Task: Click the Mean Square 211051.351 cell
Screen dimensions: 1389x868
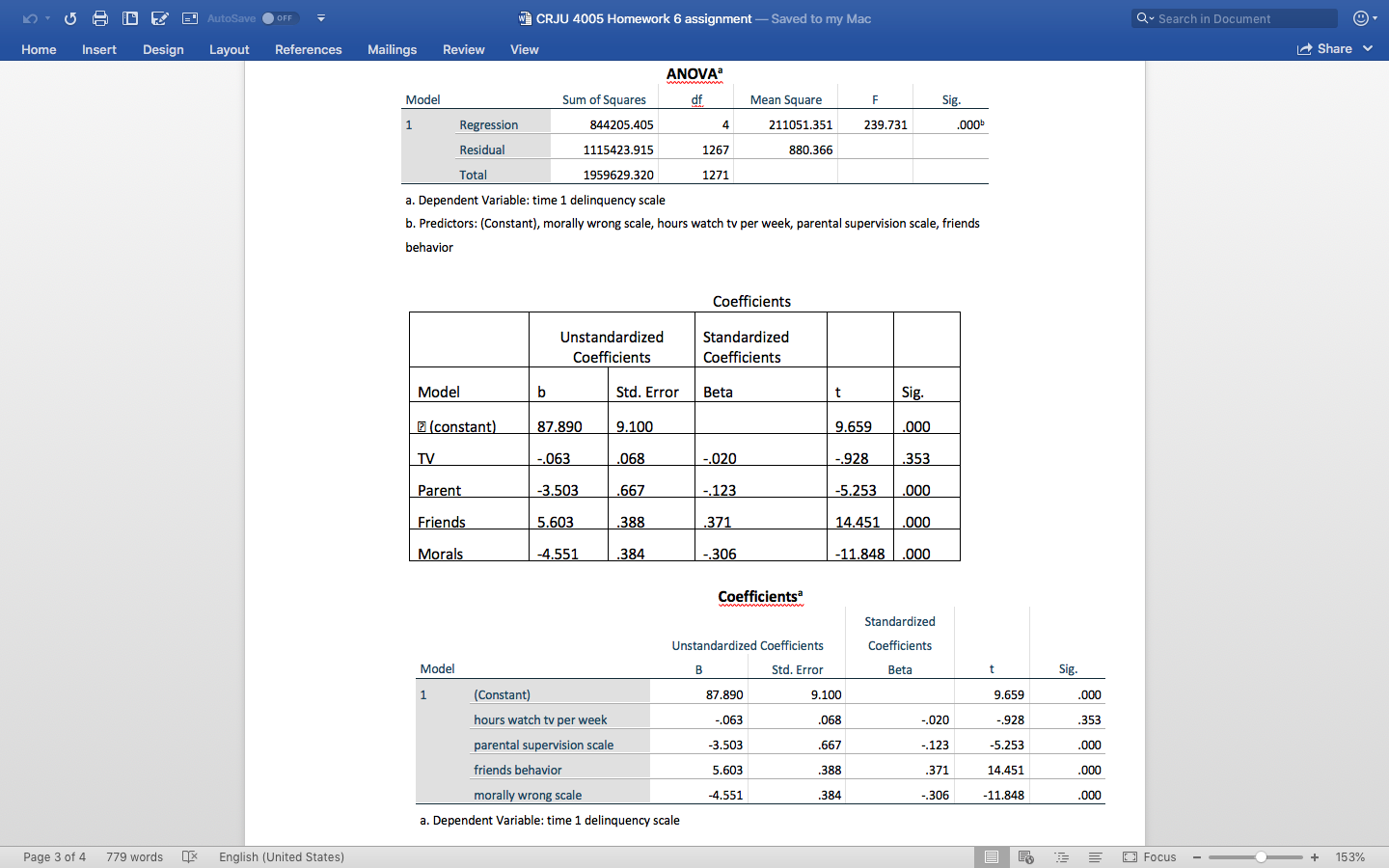Action: pyautogui.click(x=801, y=124)
